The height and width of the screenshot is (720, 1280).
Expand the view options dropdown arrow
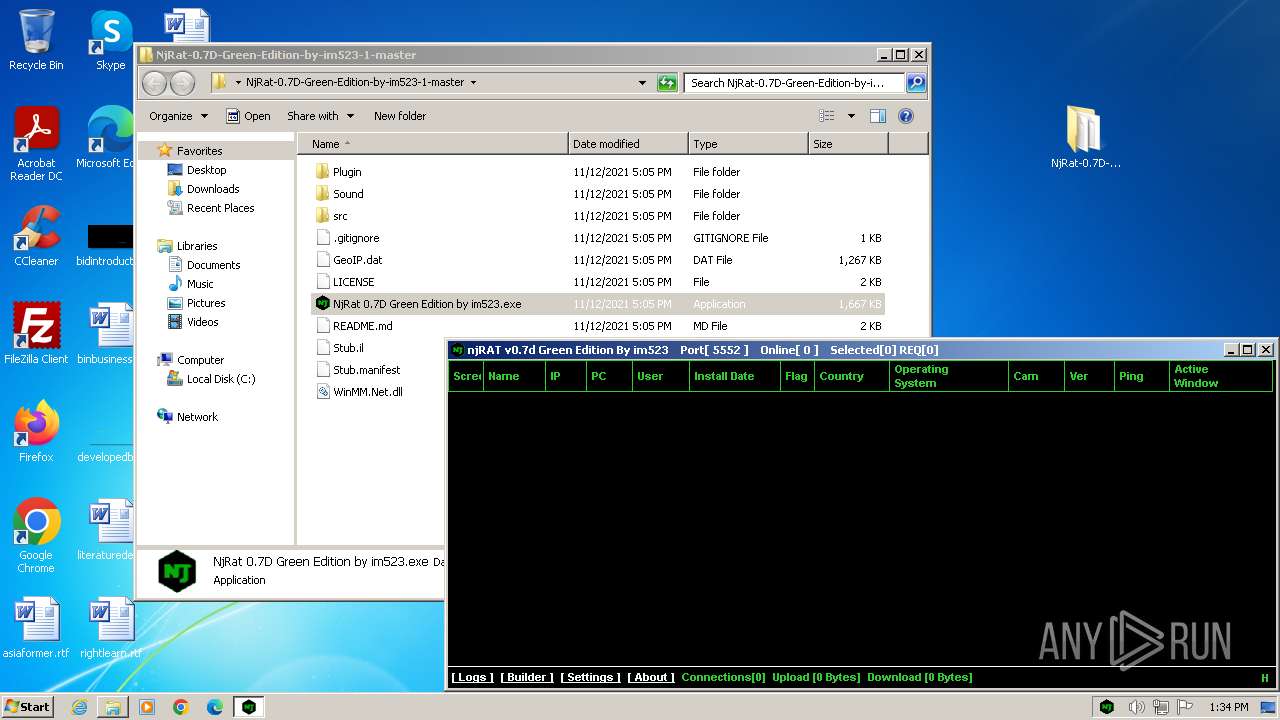tap(851, 116)
